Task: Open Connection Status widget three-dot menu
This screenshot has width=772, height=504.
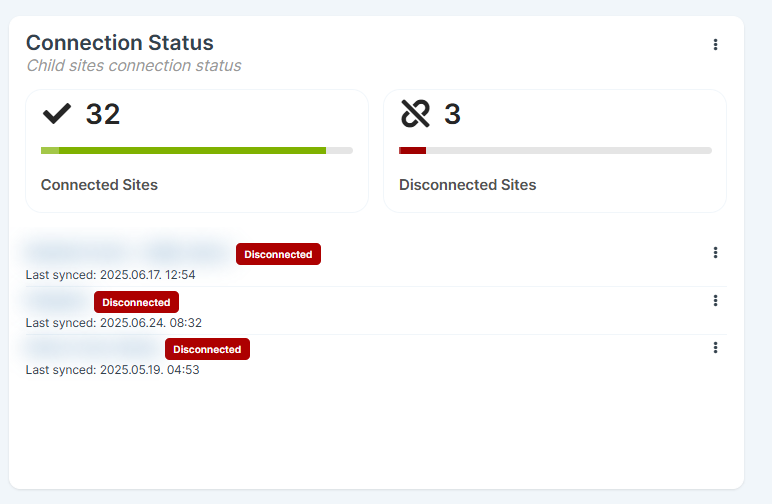Action: click(x=715, y=45)
